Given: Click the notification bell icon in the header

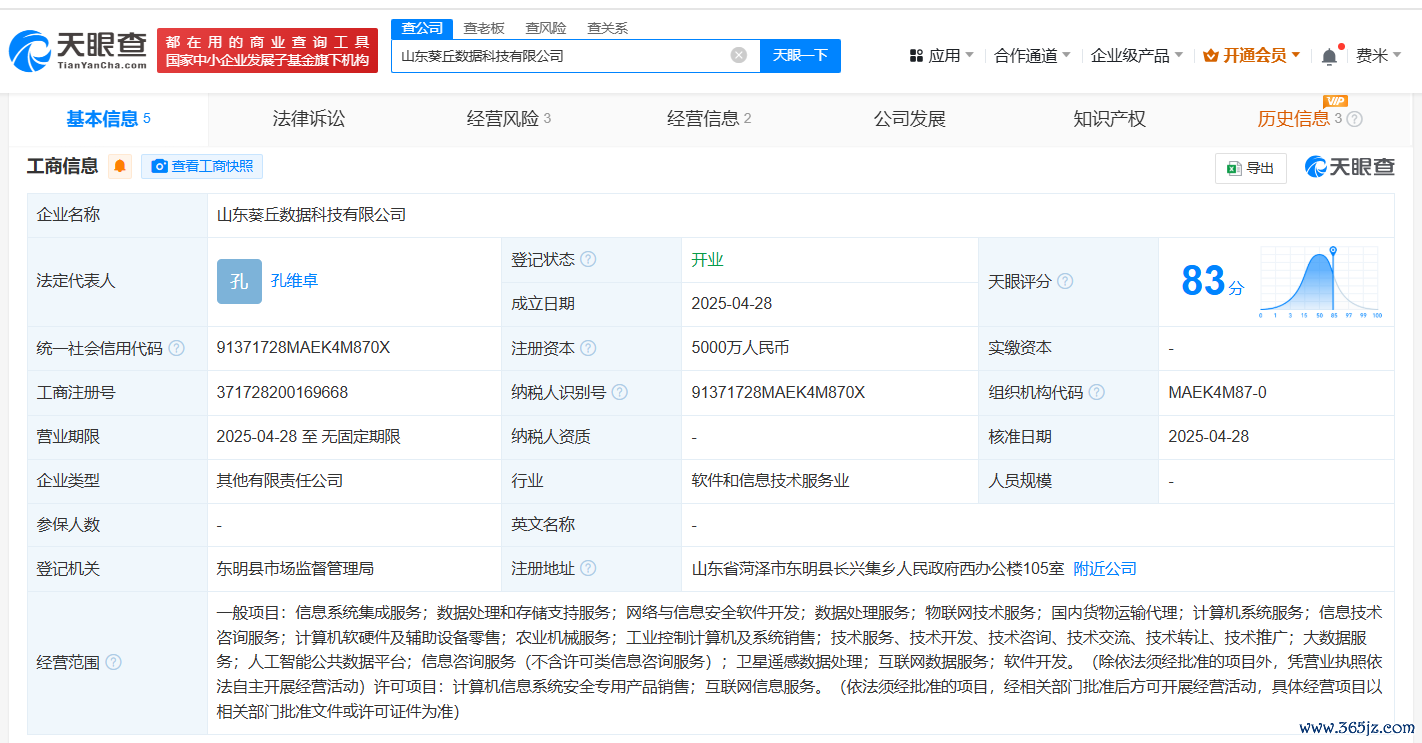Looking at the screenshot, I should pos(1329,56).
